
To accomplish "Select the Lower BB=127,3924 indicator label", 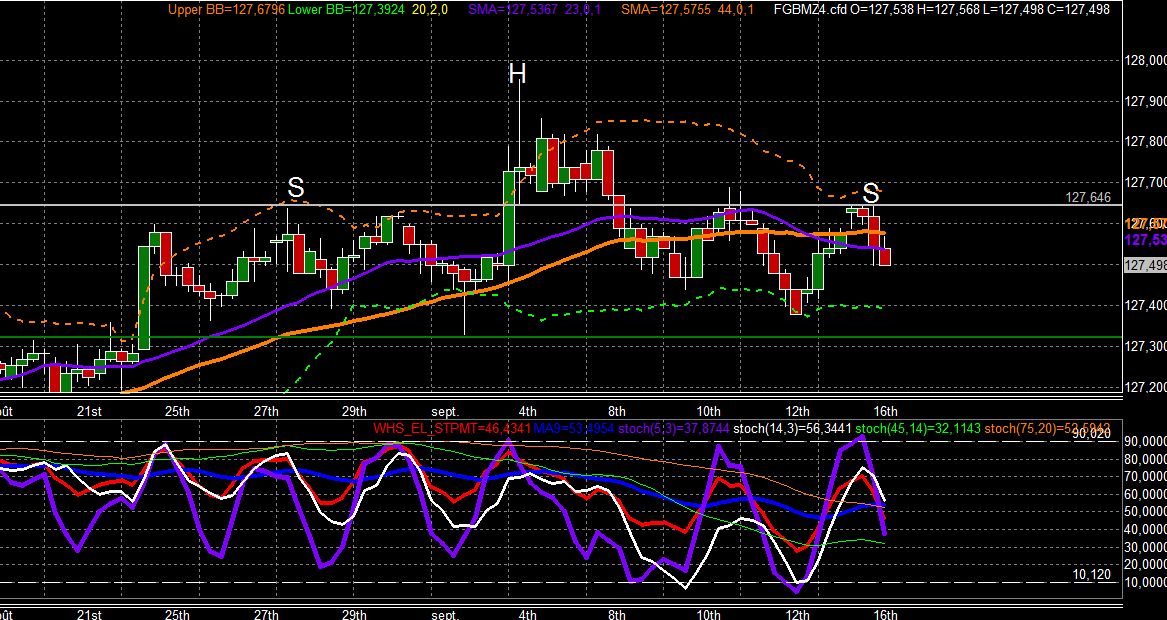I will pos(345,10).
